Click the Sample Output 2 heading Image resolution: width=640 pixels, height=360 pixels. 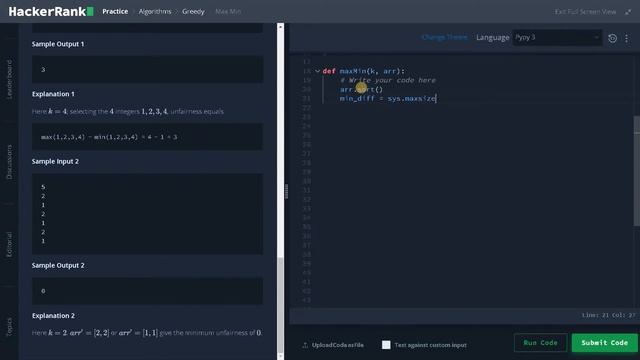click(58, 265)
